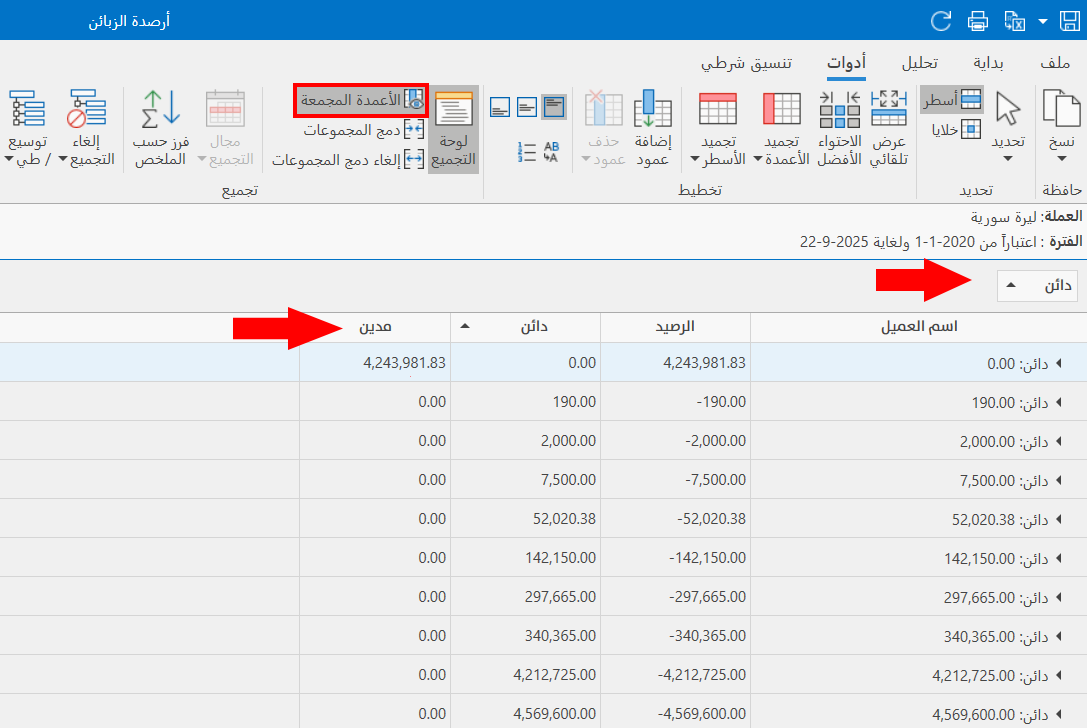Open the print icon in the title bar
This screenshot has width=1087, height=728.
(977, 20)
